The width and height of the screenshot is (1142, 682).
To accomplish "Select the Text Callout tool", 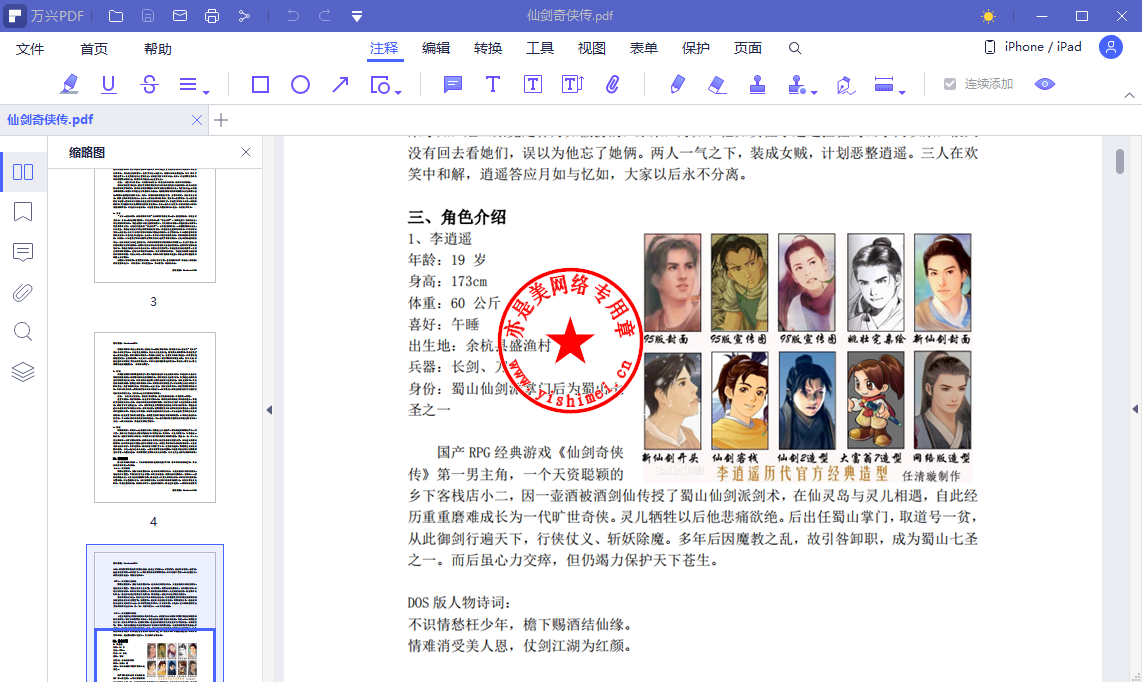I will pos(572,85).
